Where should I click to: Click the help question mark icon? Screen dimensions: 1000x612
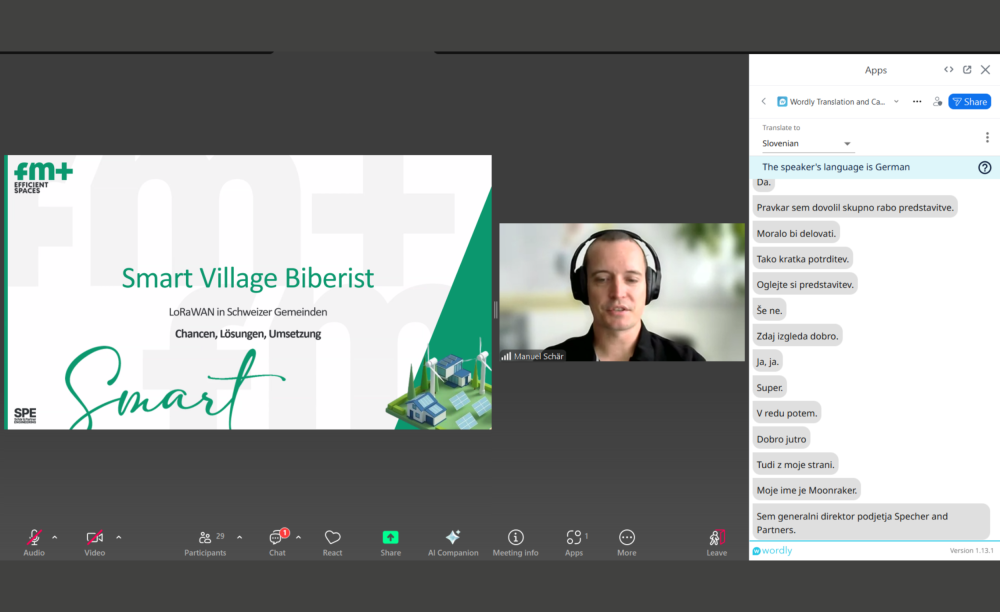(x=985, y=167)
